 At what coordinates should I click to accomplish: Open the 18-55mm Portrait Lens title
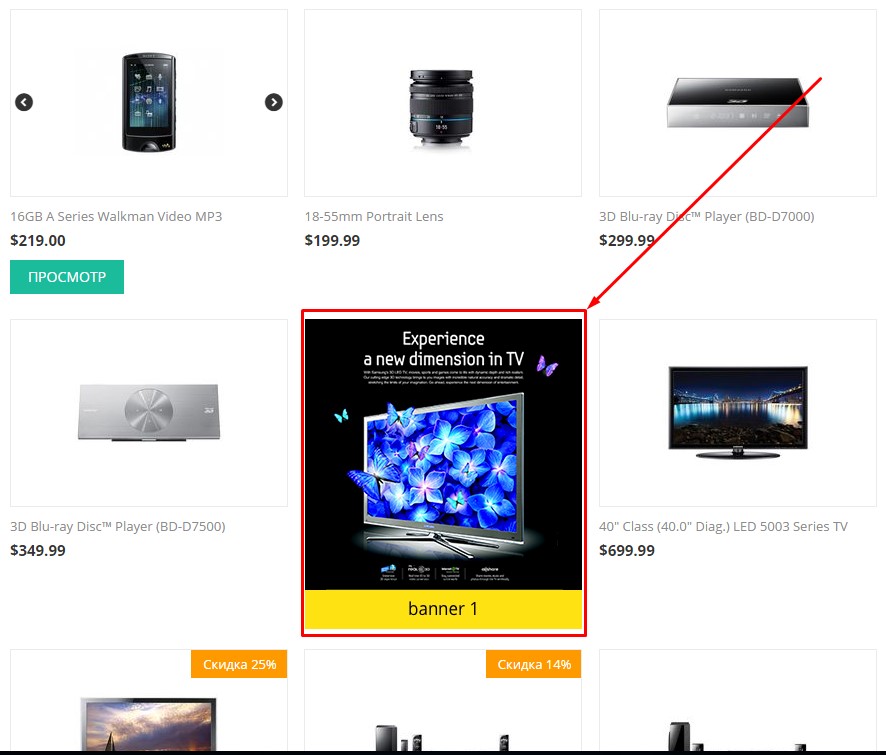pyautogui.click(x=373, y=216)
